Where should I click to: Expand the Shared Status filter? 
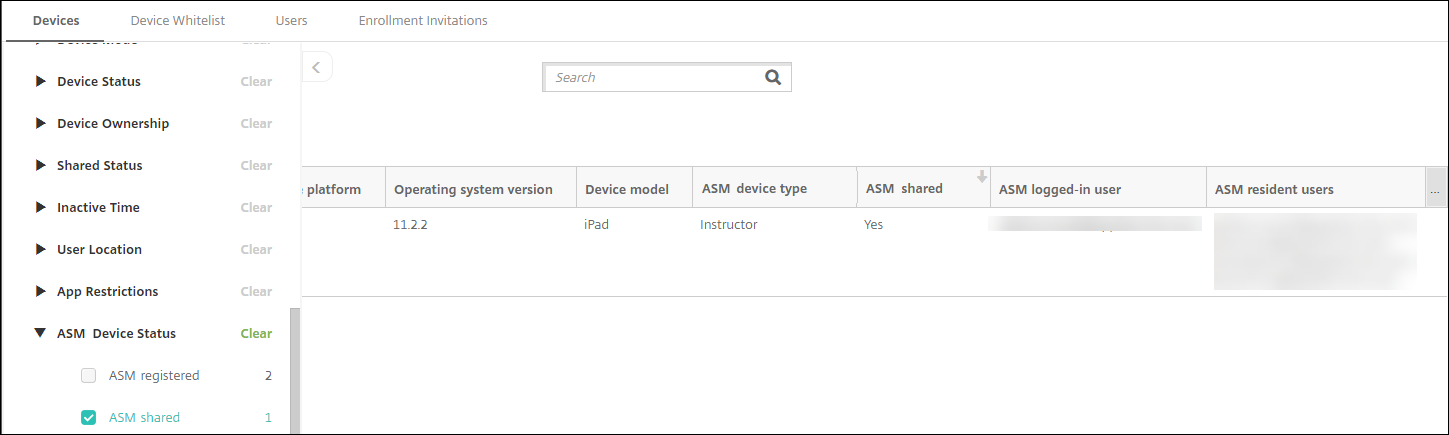click(x=41, y=166)
